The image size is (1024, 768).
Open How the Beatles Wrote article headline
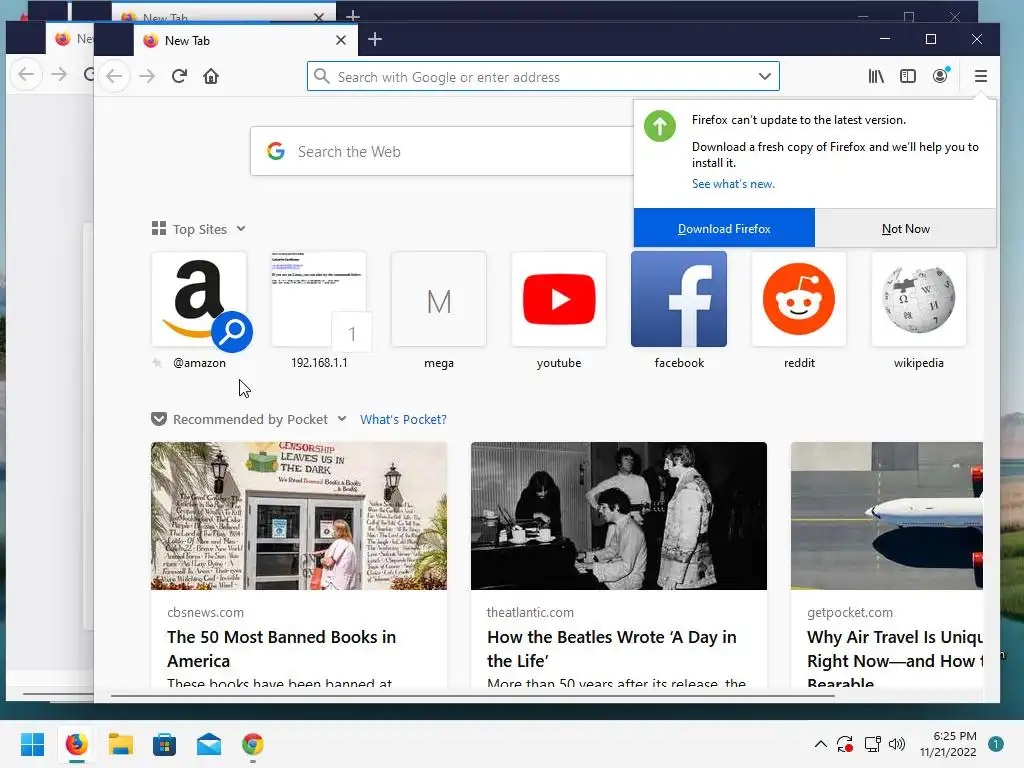click(612, 649)
